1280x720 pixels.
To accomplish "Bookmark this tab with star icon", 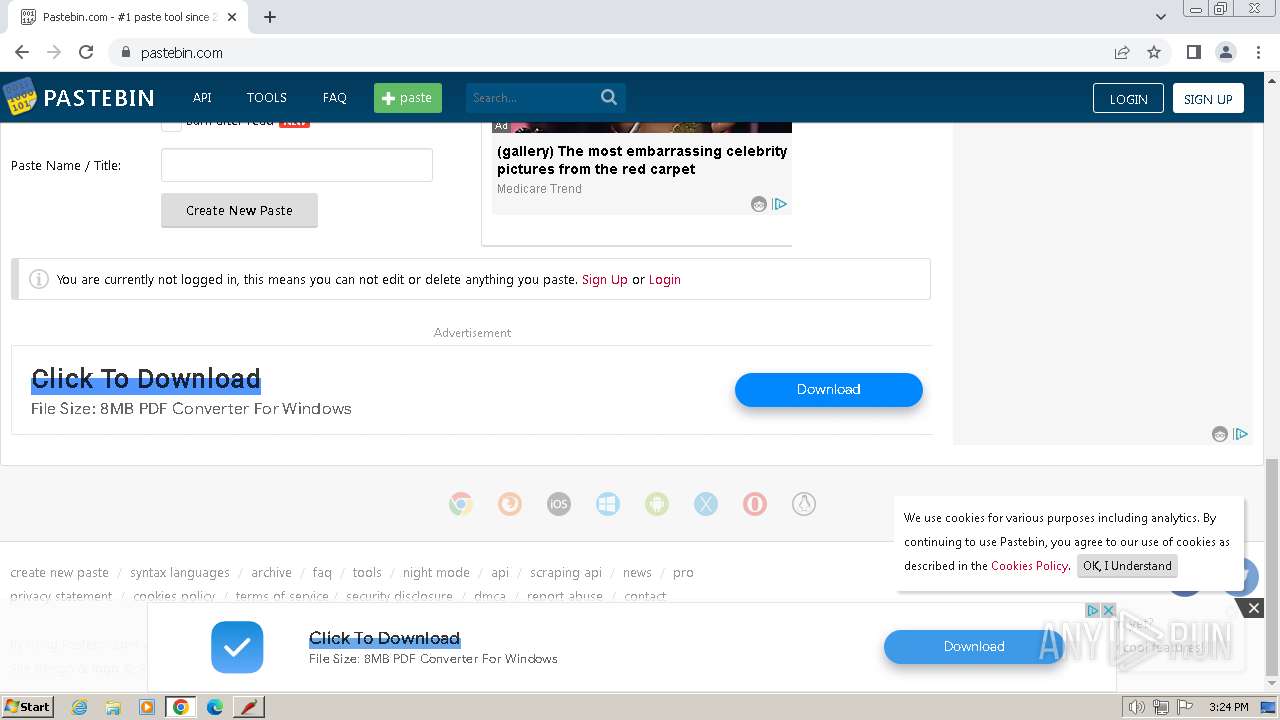I will click(x=1154, y=52).
